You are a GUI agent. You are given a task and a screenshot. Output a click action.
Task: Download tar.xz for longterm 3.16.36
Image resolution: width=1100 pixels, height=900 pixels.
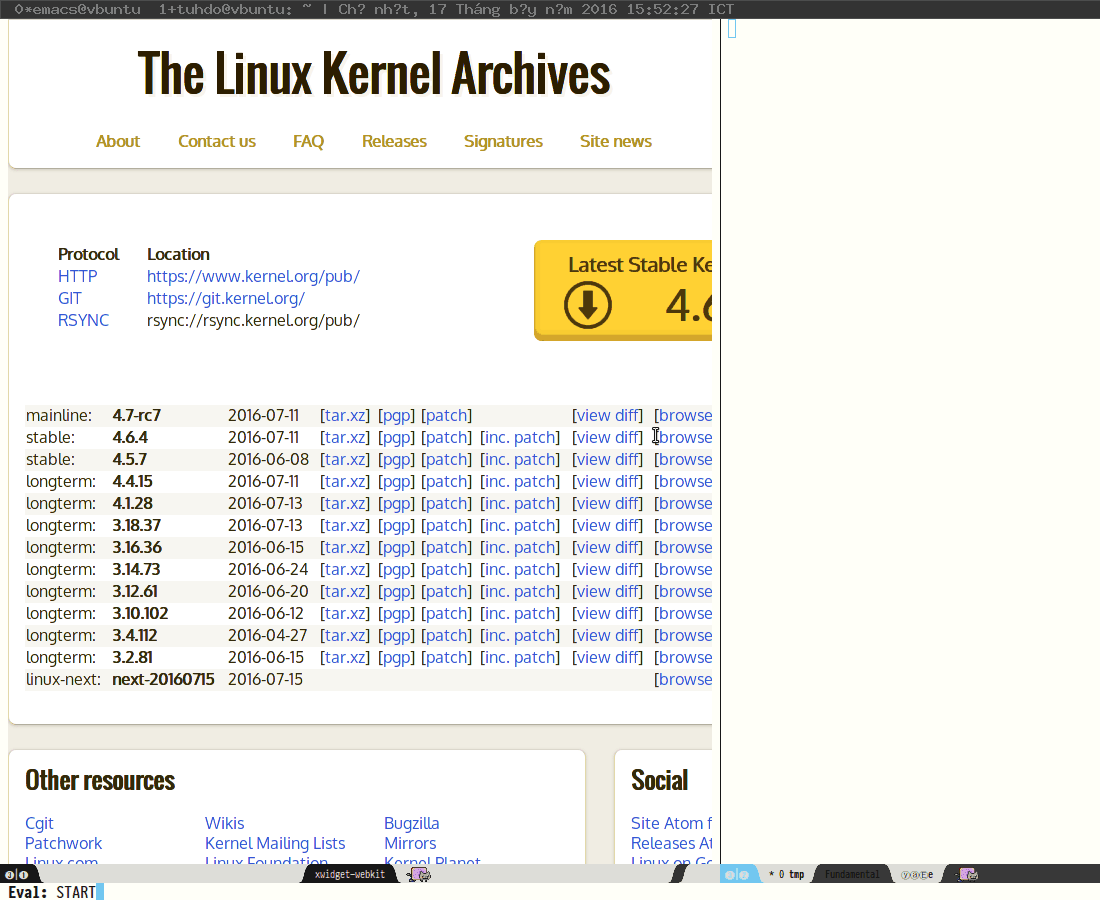point(344,547)
